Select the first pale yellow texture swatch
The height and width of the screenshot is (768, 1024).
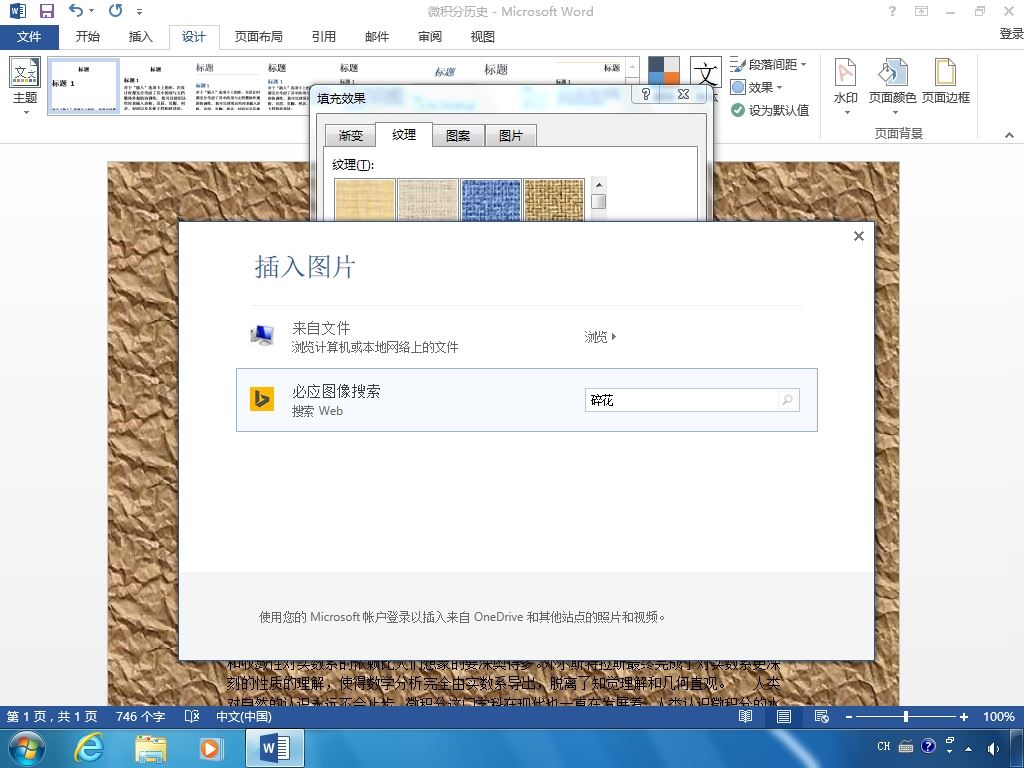click(x=364, y=199)
